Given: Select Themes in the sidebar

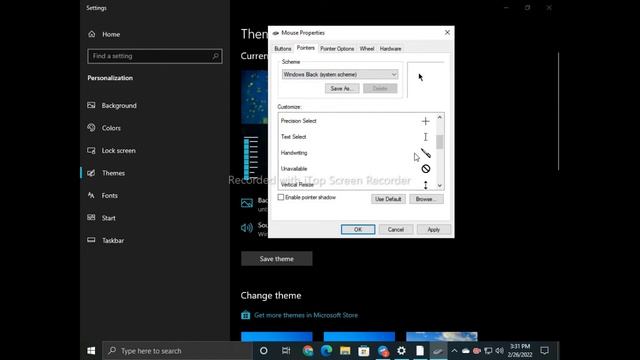Looking at the screenshot, I should pos(106,173).
